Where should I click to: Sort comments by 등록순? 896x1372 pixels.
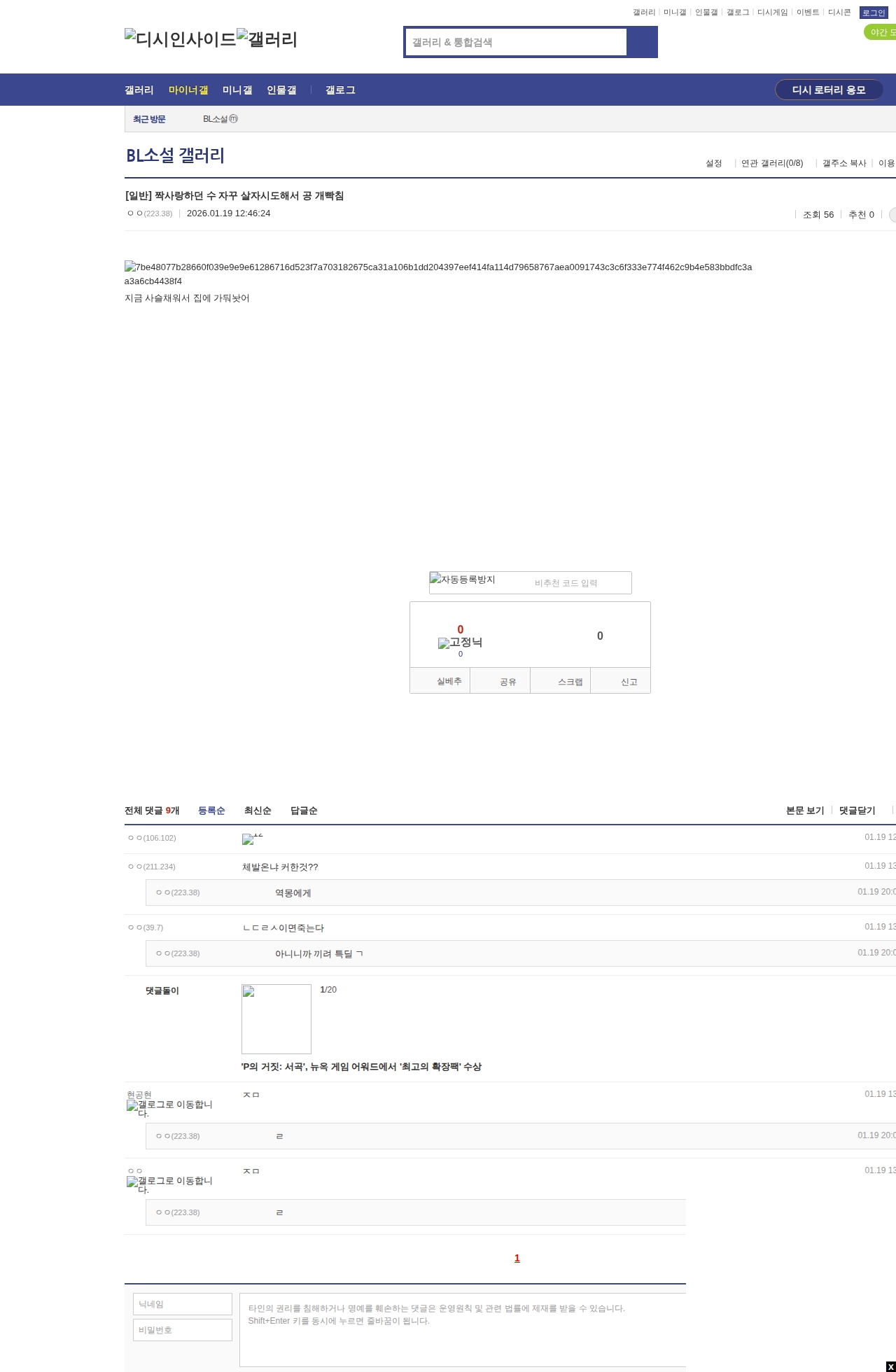(211, 811)
